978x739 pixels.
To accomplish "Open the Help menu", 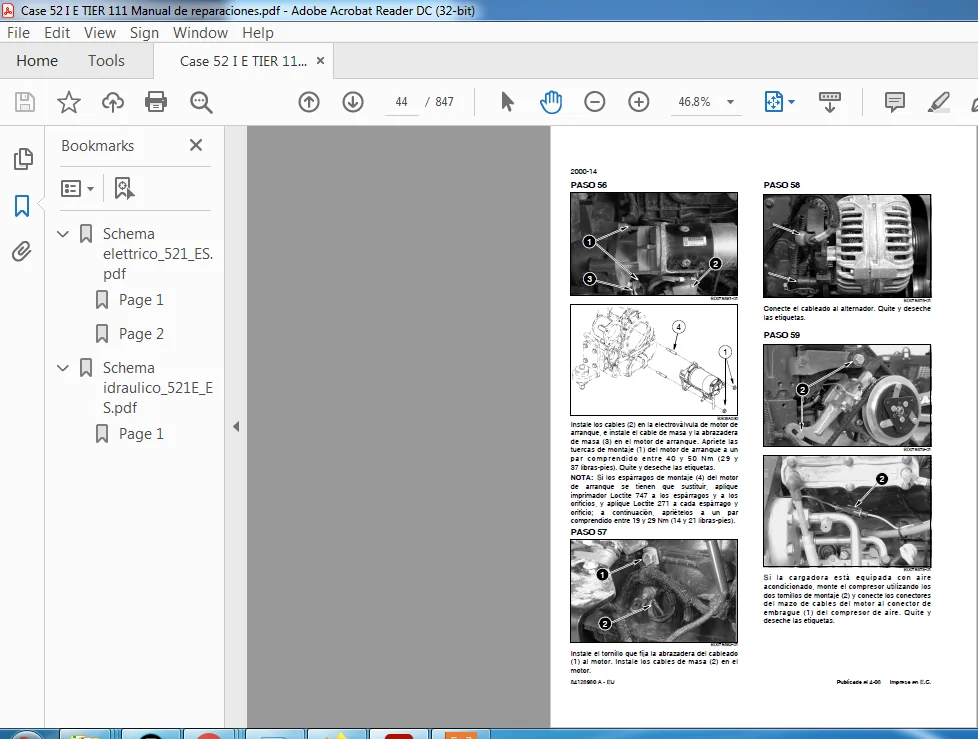I will [x=258, y=33].
